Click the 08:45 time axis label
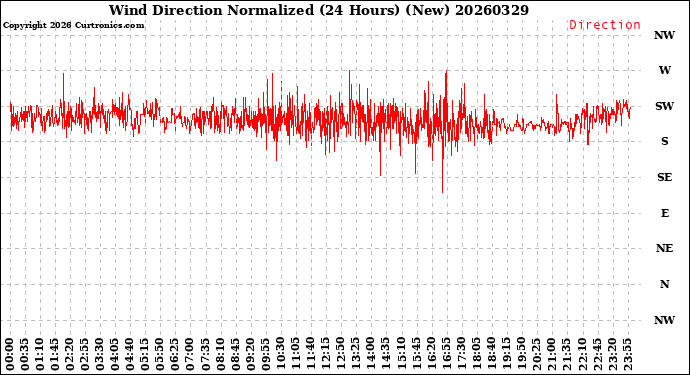 (235, 354)
